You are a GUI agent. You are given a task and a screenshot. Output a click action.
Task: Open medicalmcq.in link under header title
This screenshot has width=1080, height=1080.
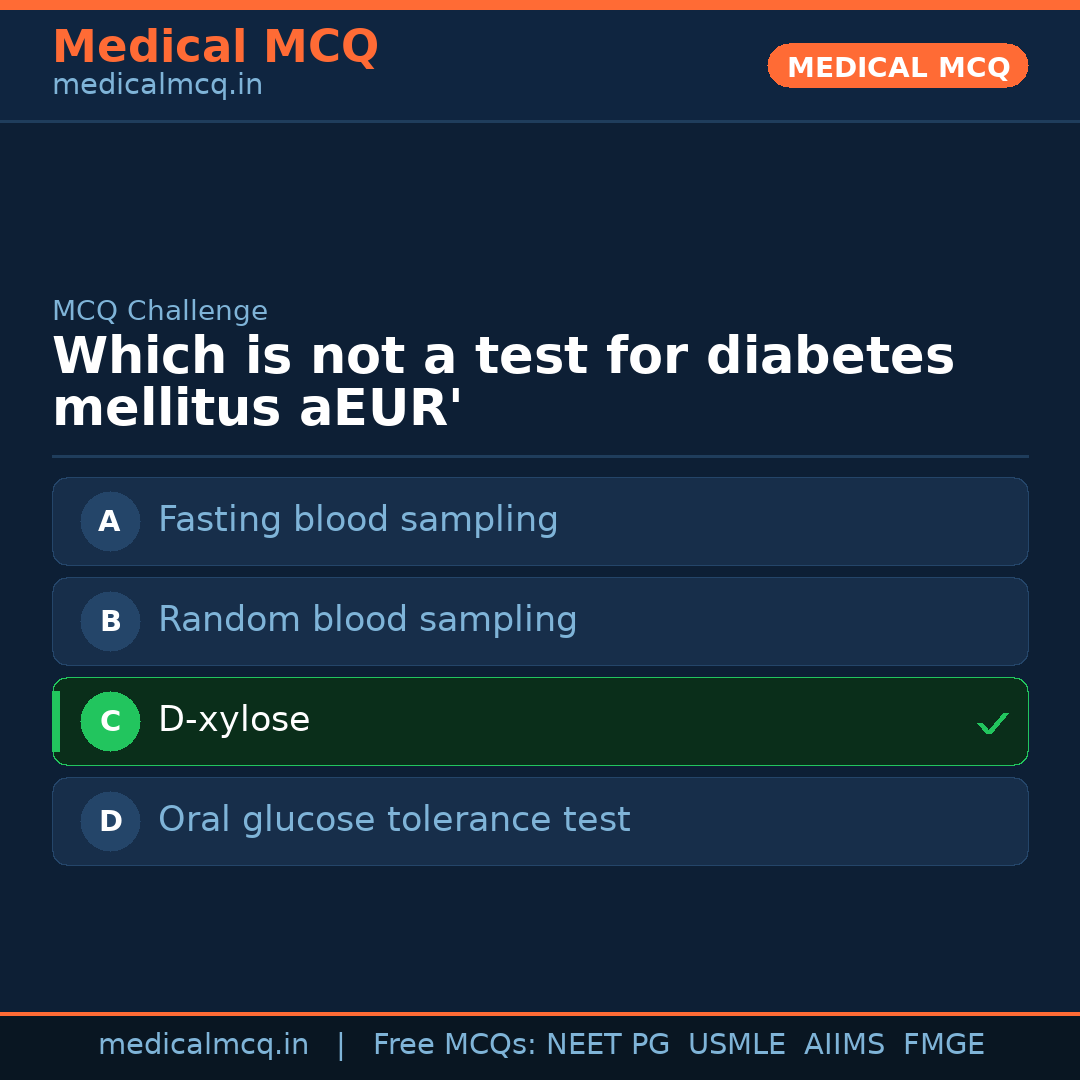tap(157, 86)
